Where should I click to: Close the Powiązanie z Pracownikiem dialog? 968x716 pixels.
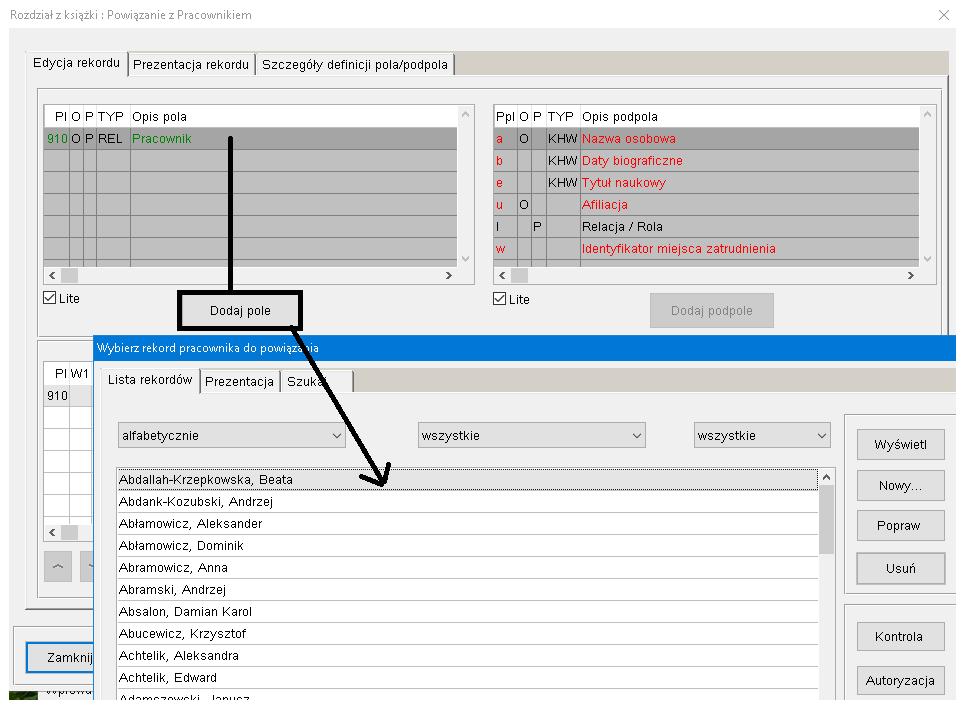tap(944, 15)
